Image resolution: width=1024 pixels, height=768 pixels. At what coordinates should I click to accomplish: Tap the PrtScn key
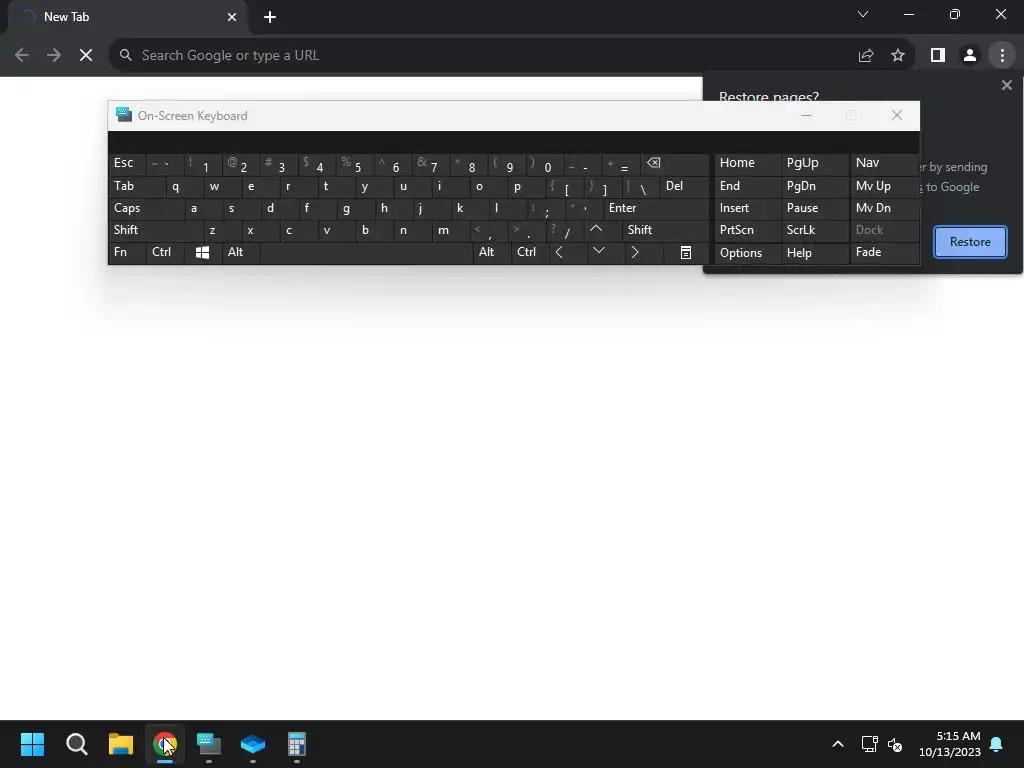point(747,231)
